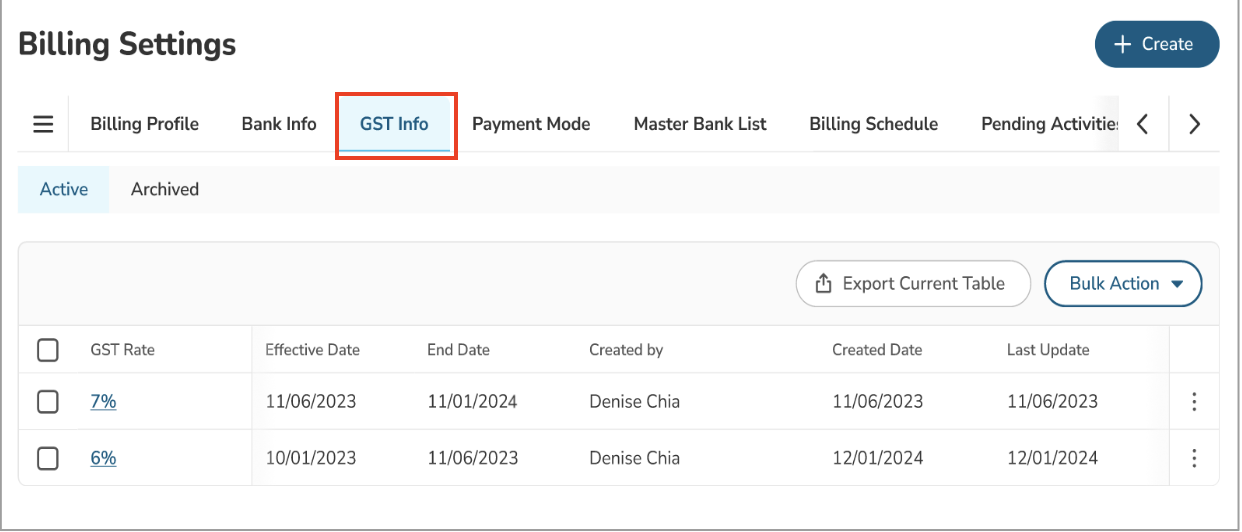Click the Effective Date column header
1242x532 pixels.
click(312, 350)
